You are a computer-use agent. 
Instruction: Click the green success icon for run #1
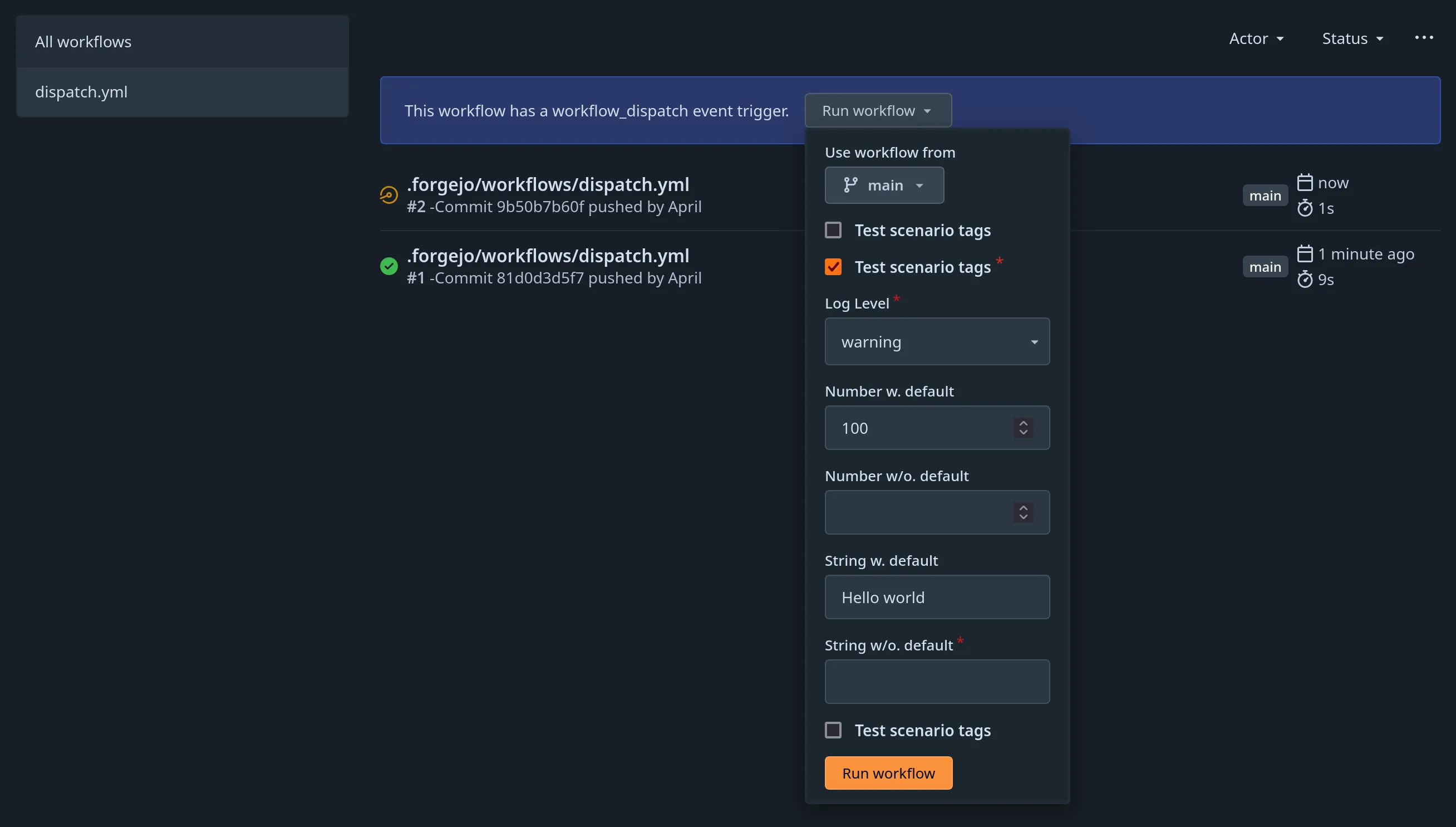coord(388,266)
